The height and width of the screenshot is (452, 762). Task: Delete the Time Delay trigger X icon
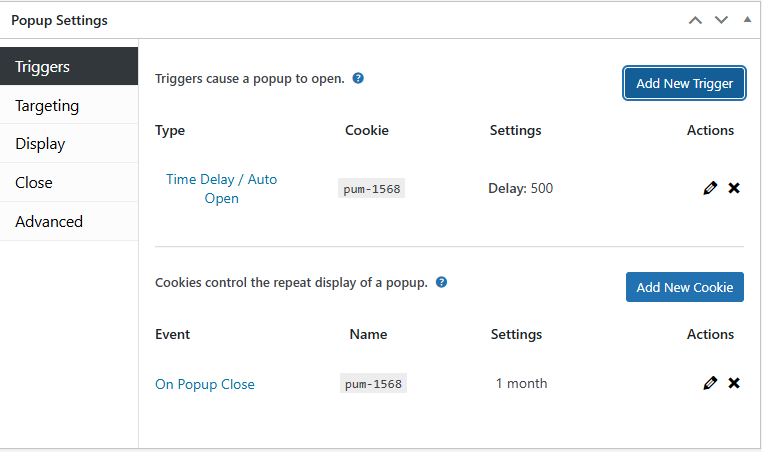point(734,188)
